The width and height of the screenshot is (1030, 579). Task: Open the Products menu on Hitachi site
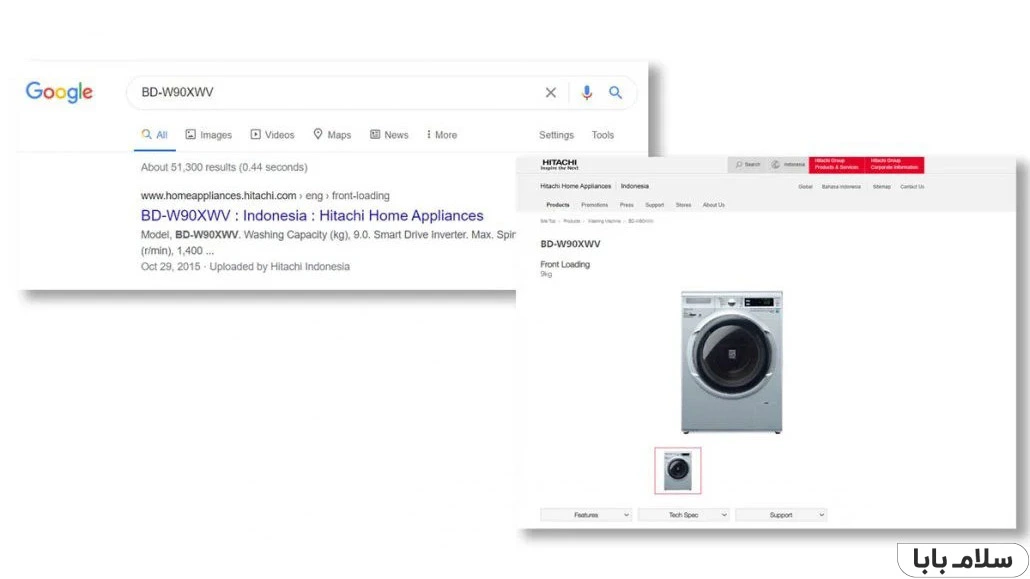(558, 204)
